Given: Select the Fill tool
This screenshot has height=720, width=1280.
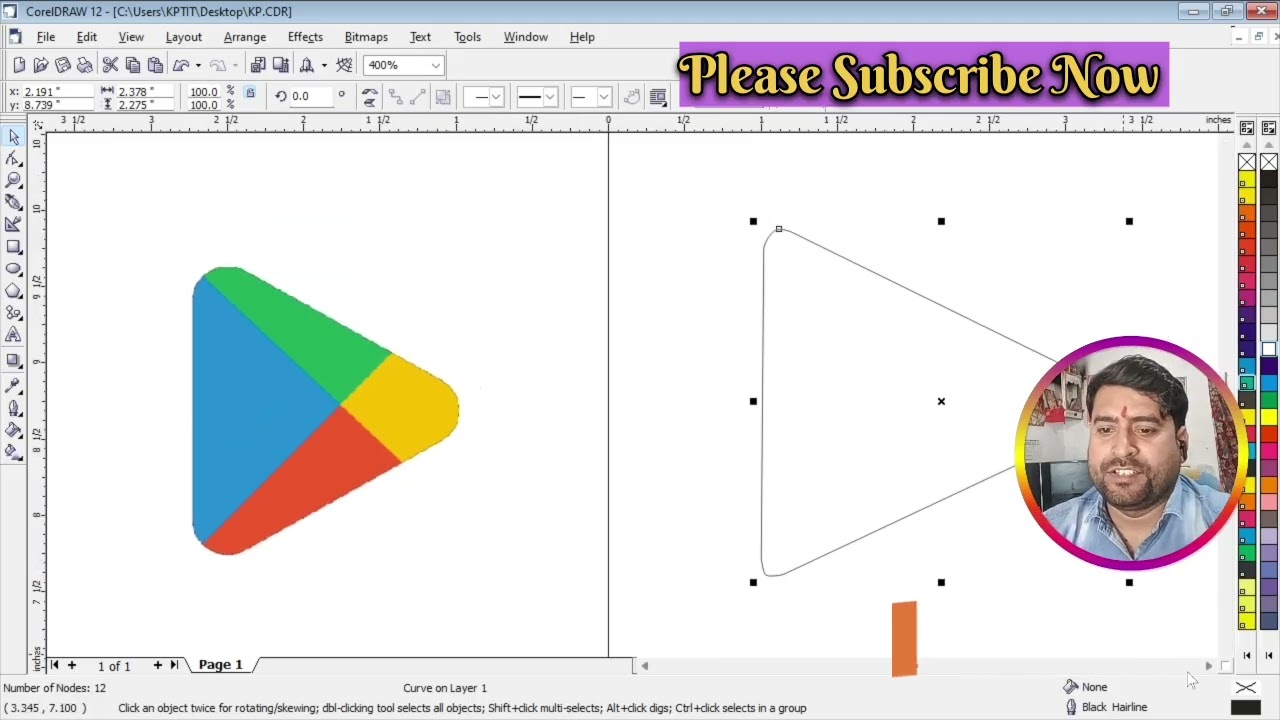Looking at the screenshot, I should pyautogui.click(x=13, y=430).
